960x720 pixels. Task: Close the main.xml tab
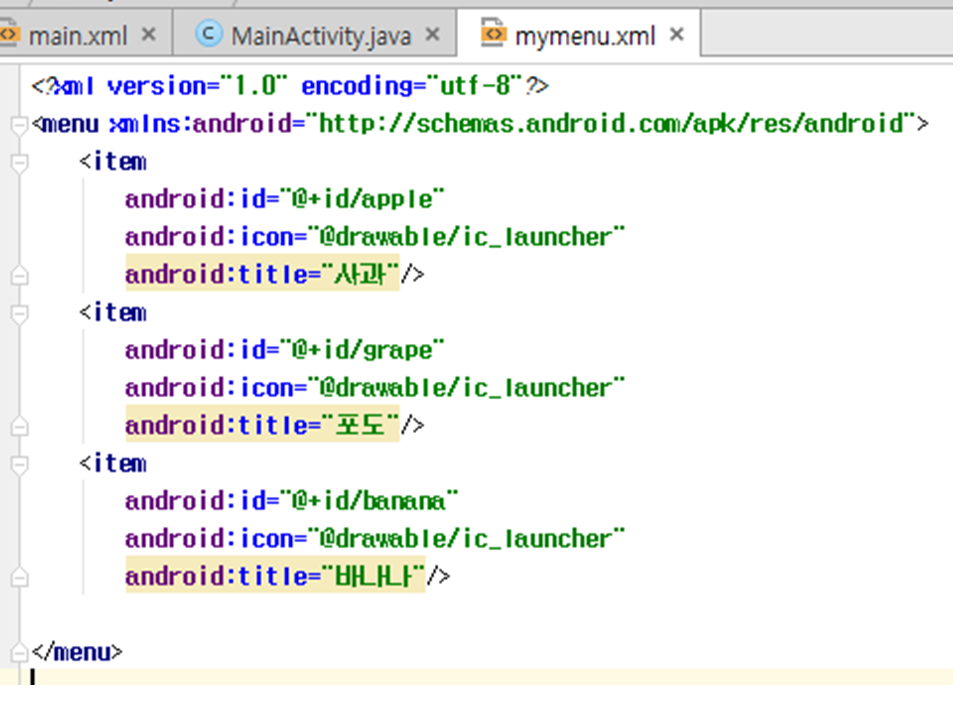coord(148,34)
